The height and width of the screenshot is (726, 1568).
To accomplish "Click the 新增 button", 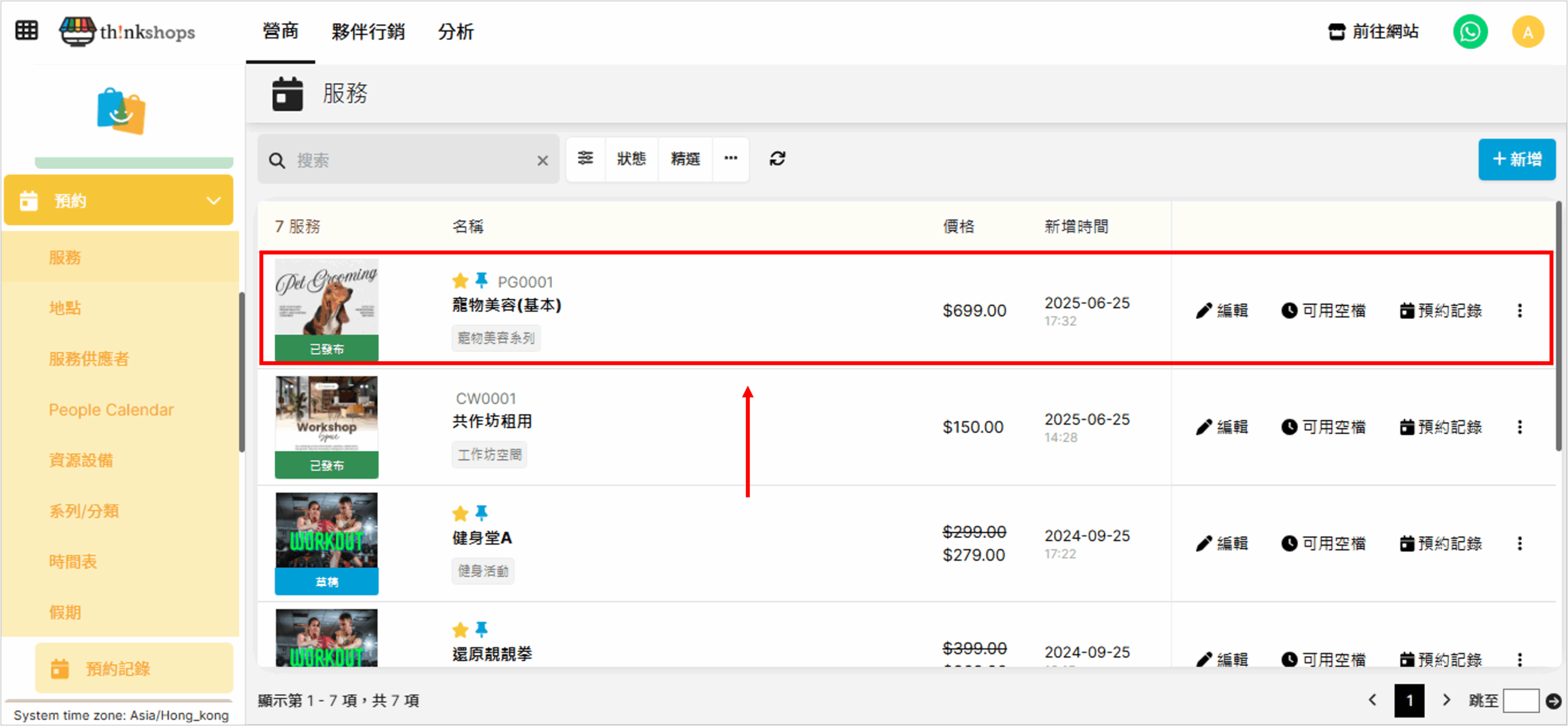I will 1517,160.
